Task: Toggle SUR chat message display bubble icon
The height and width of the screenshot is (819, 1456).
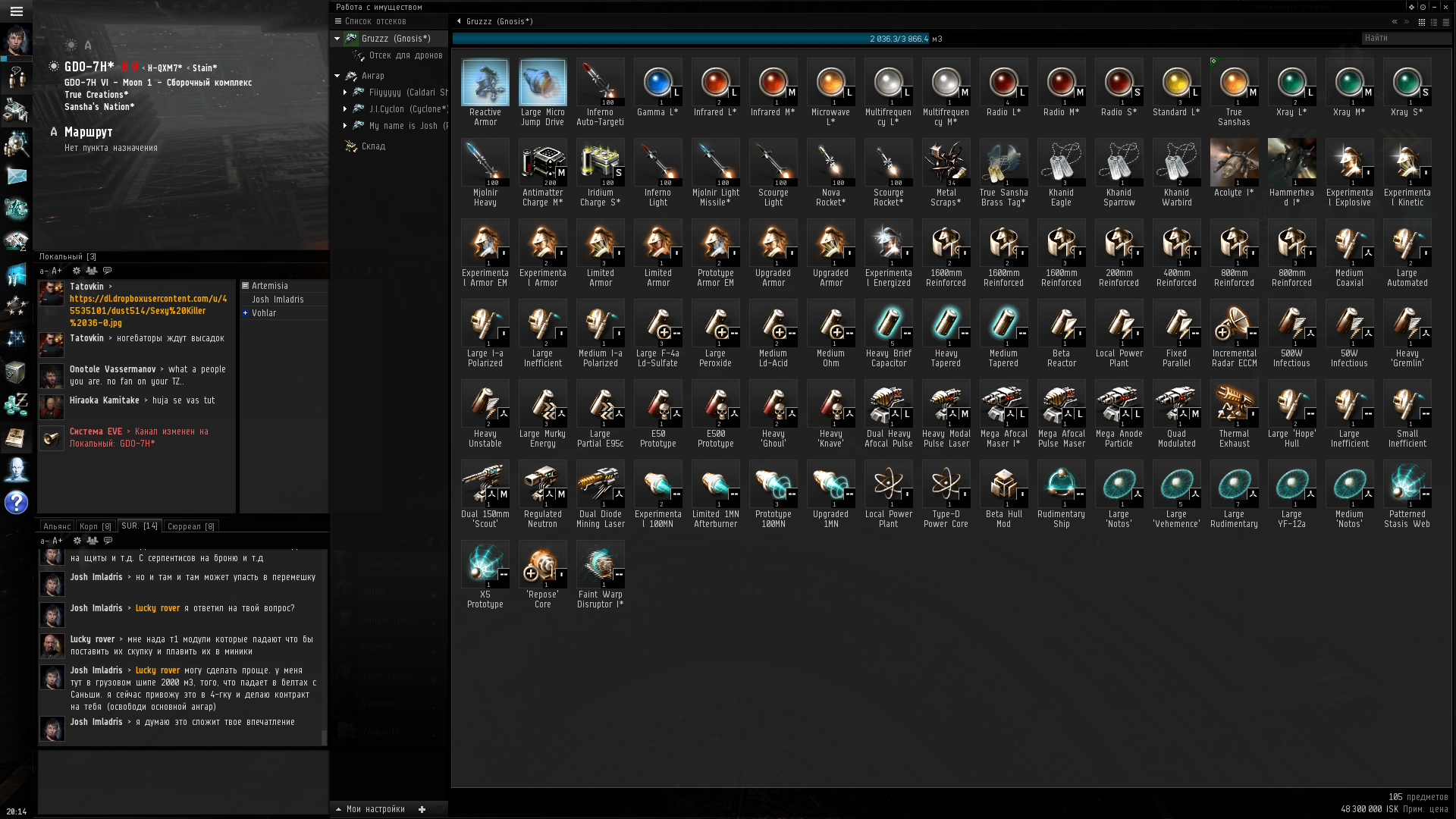Action: pos(108,541)
